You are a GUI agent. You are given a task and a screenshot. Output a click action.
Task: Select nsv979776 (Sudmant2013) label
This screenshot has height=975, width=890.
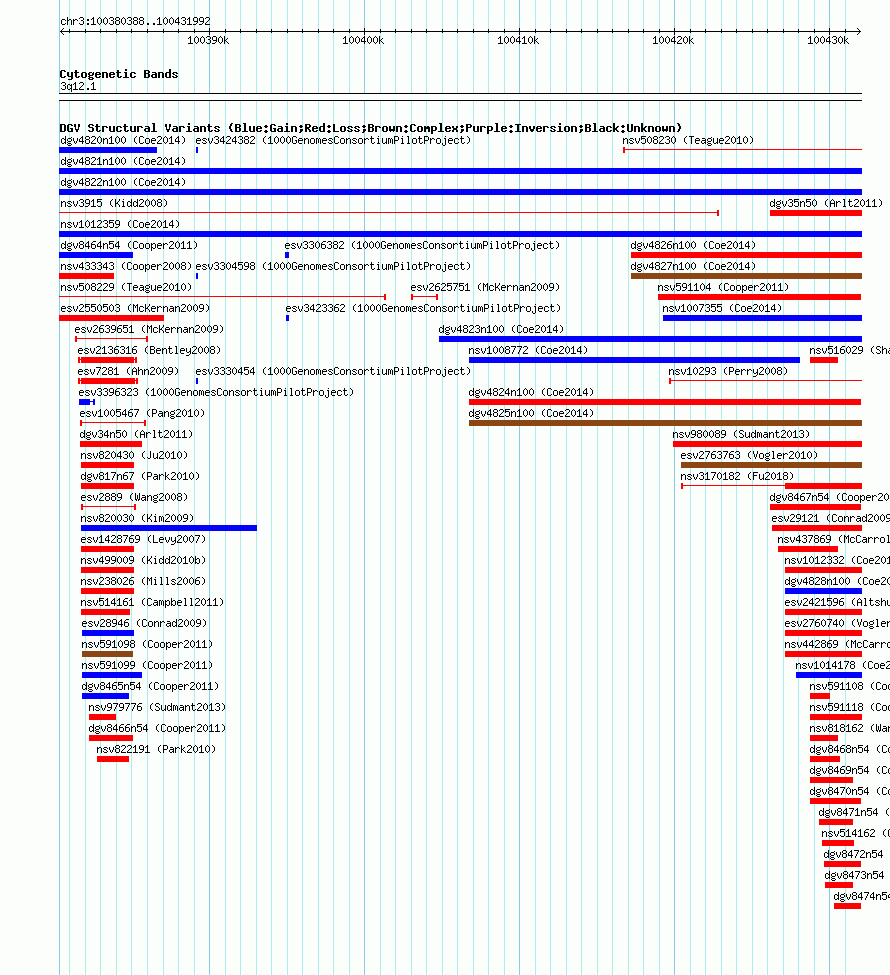[x=157, y=708]
